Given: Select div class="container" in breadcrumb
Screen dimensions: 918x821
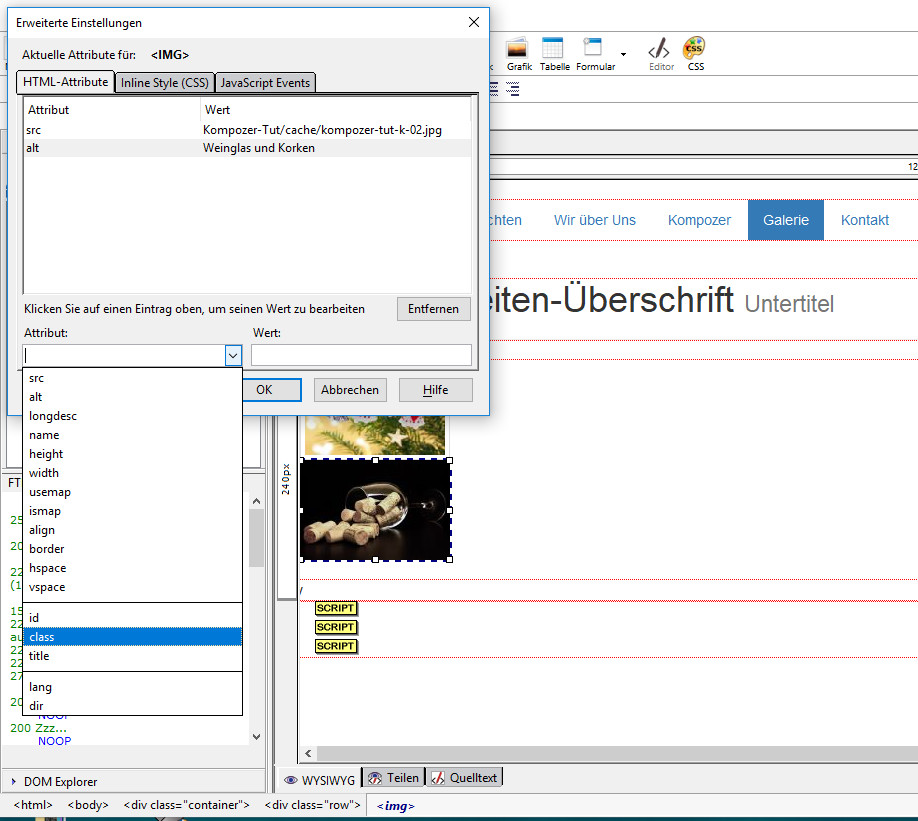Looking at the screenshot, I should point(186,805).
